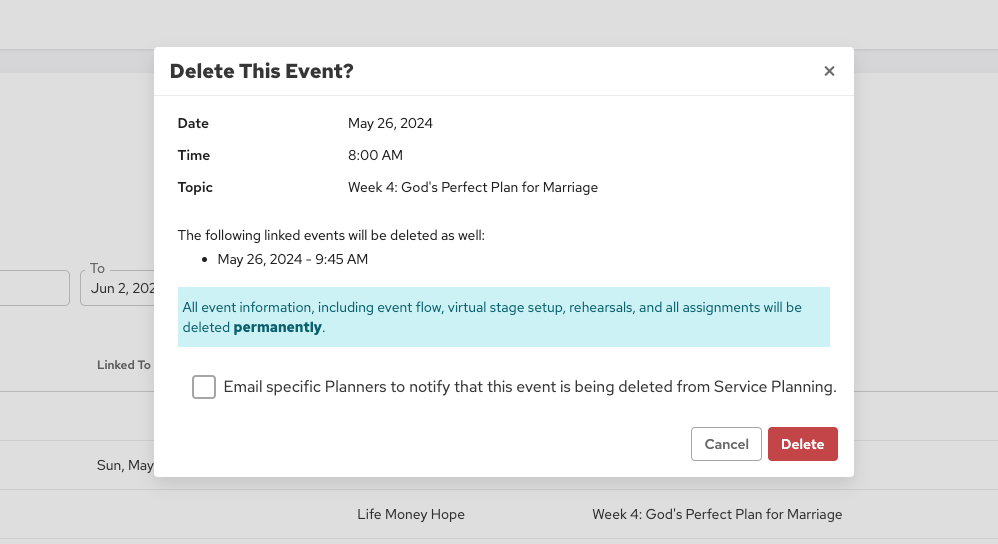Enable the email Planners notification checkbox

[204, 387]
